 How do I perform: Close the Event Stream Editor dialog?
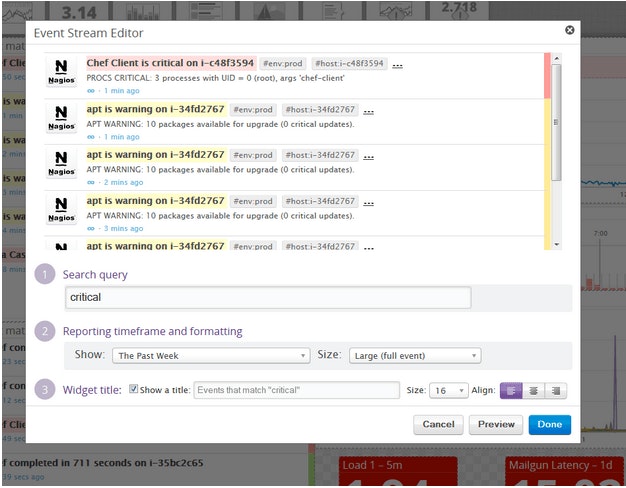point(570,30)
